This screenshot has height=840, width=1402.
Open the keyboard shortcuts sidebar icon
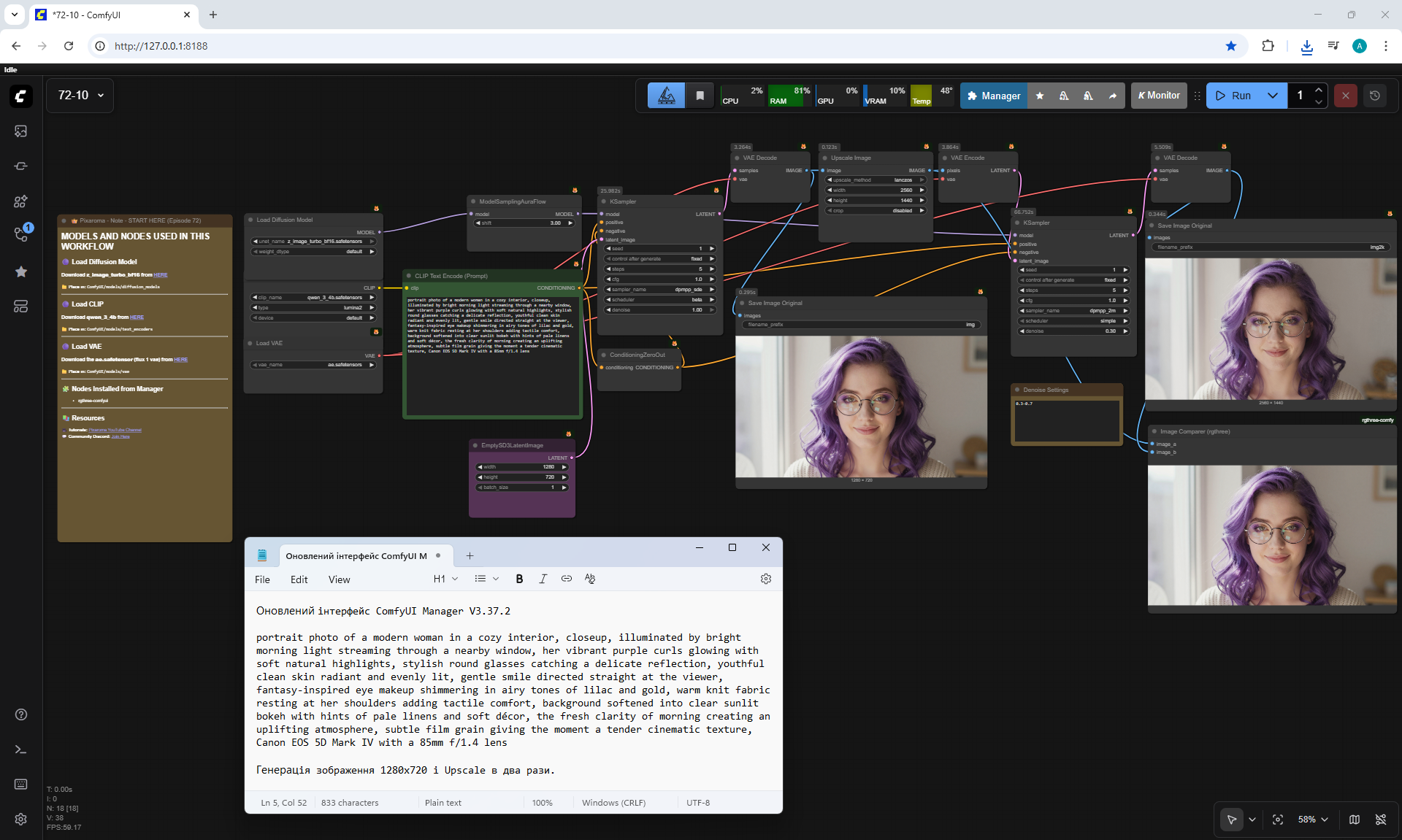click(21, 784)
